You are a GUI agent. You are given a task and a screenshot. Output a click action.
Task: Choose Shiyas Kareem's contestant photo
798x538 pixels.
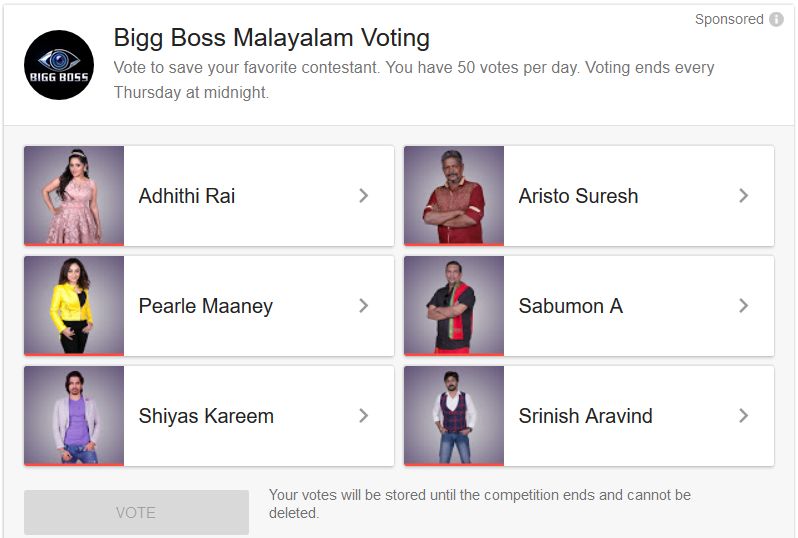point(74,415)
